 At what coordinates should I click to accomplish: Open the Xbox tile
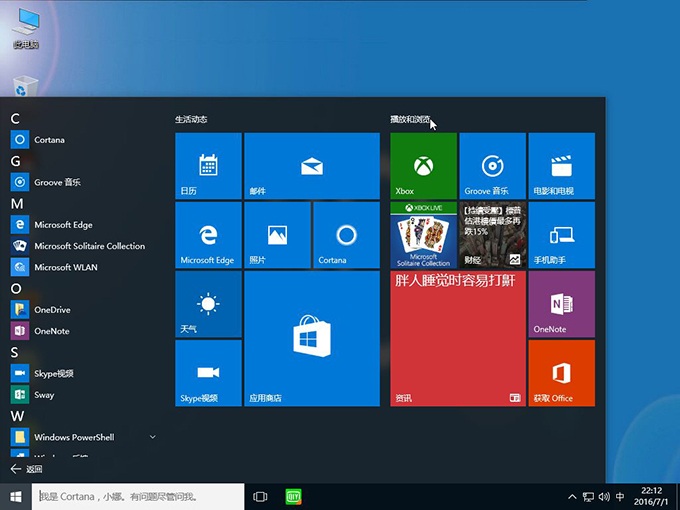point(423,166)
